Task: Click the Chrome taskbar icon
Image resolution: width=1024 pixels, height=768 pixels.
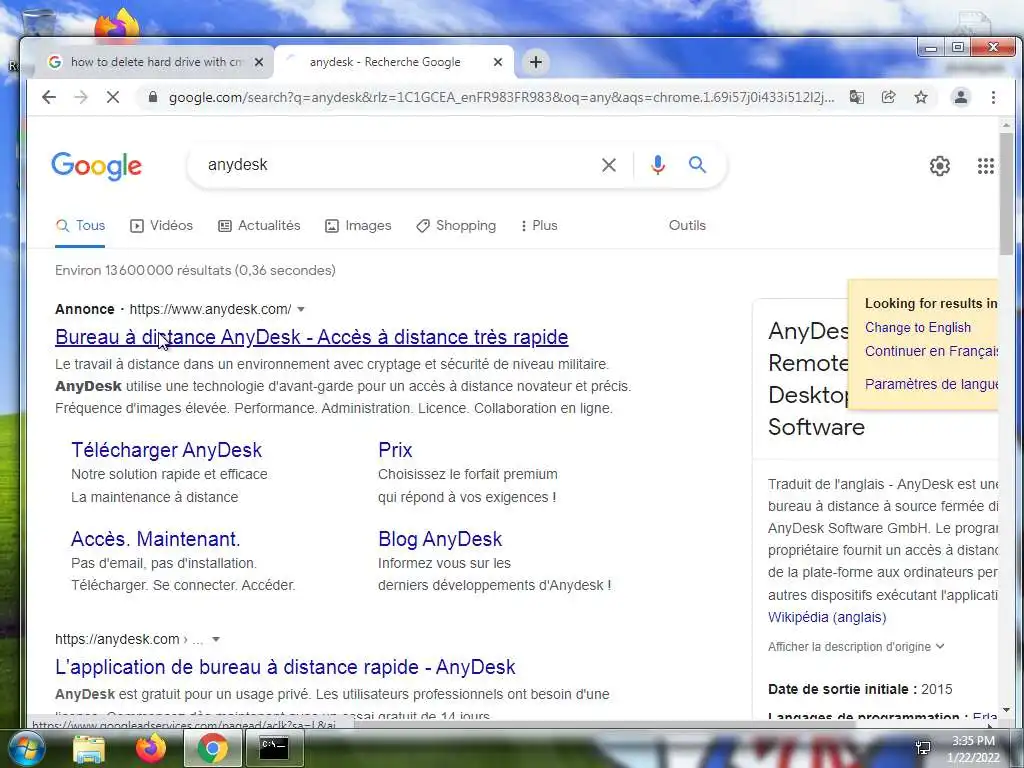Action: click(212, 748)
